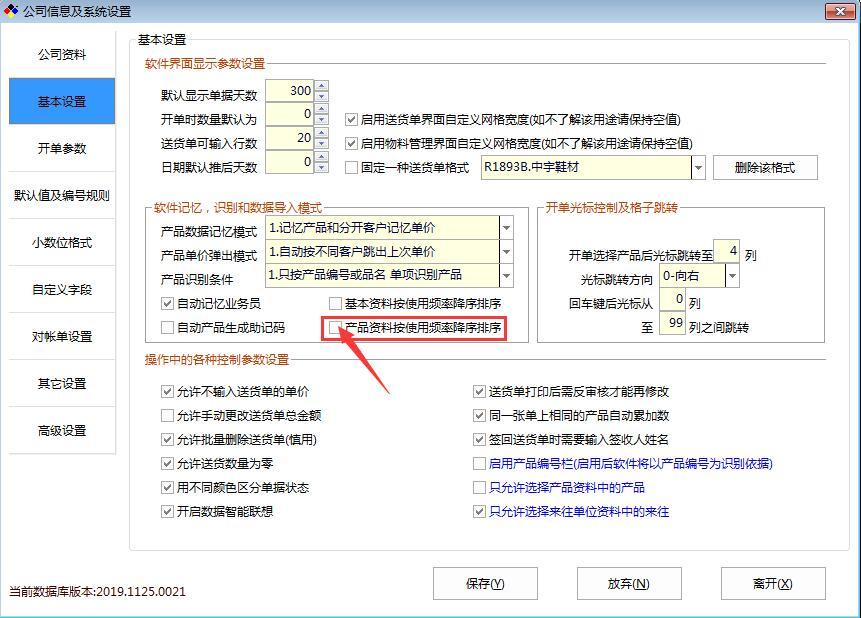Switch to the 开单参数 tab
Image resolution: width=861 pixels, height=618 pixels.
coord(62,148)
